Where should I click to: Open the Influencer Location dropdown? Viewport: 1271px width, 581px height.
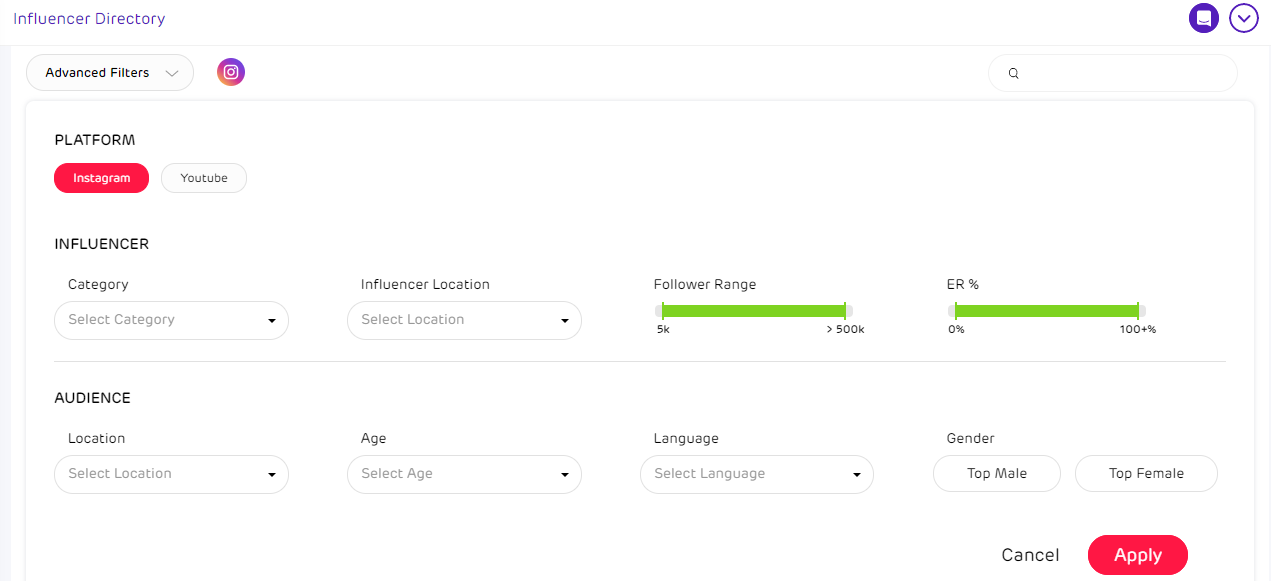coord(464,320)
